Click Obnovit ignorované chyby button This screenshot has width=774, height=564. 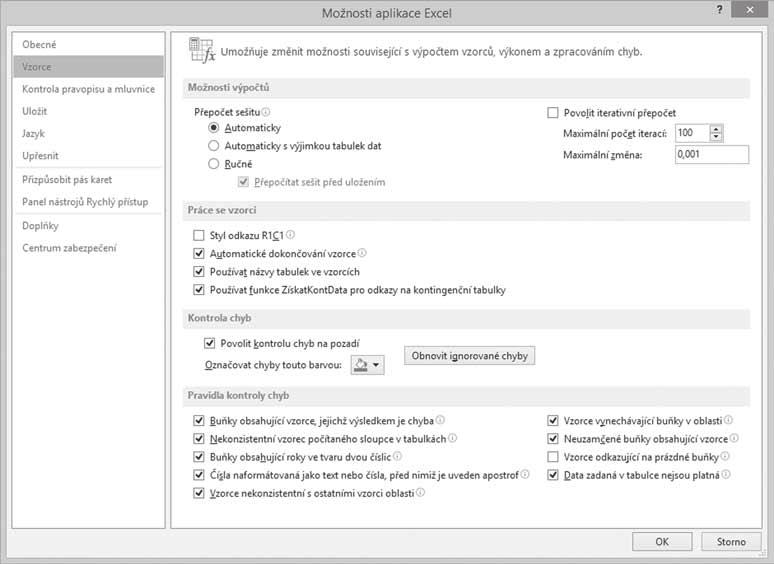[x=469, y=356]
